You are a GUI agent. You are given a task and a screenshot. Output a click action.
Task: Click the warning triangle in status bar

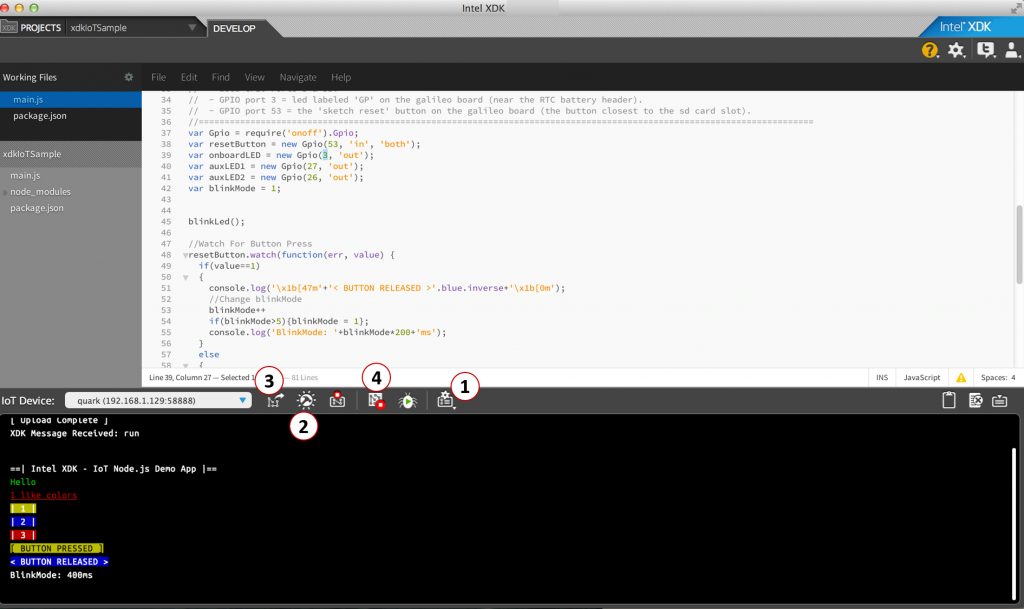tap(960, 378)
